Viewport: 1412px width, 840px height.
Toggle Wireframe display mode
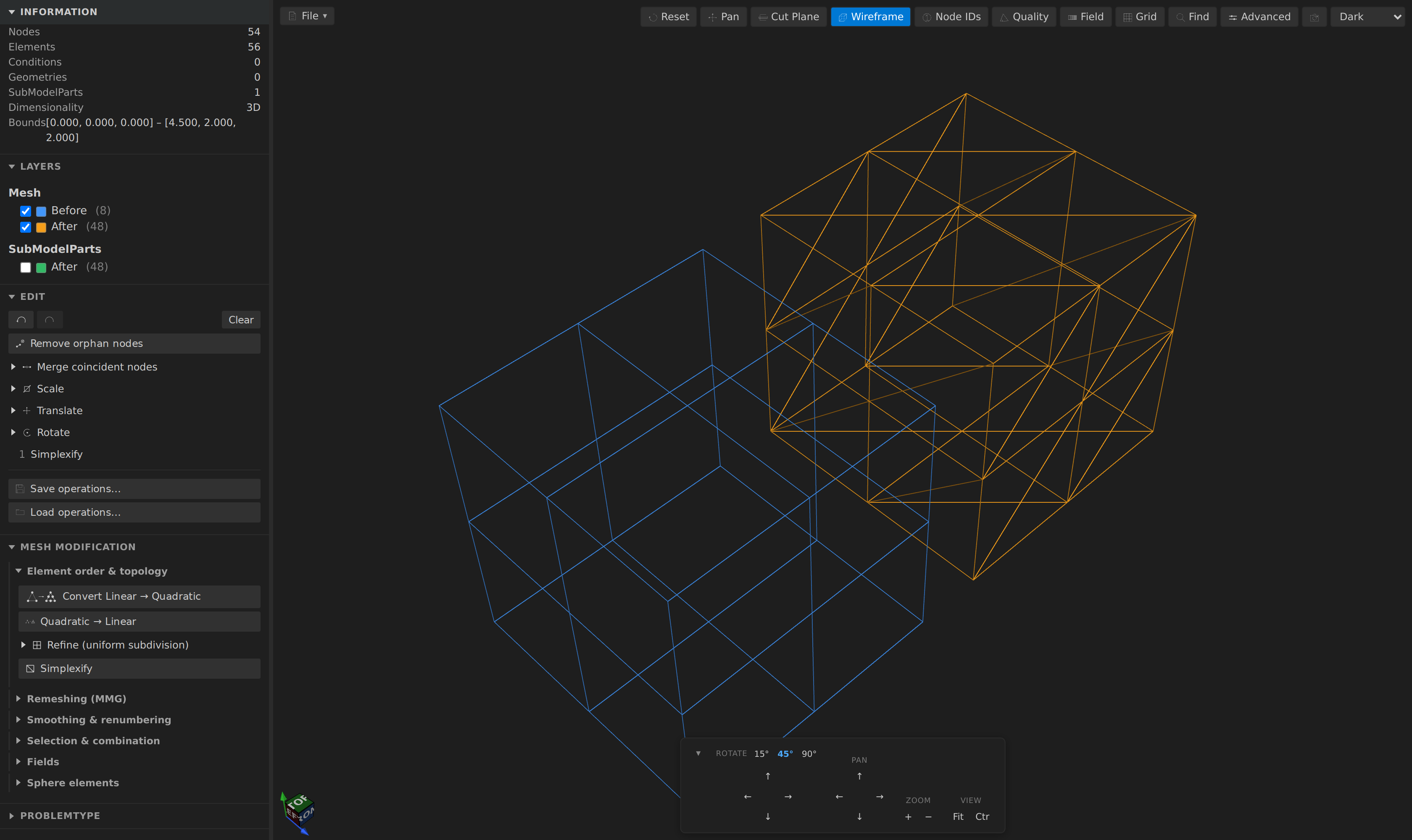pos(871,17)
